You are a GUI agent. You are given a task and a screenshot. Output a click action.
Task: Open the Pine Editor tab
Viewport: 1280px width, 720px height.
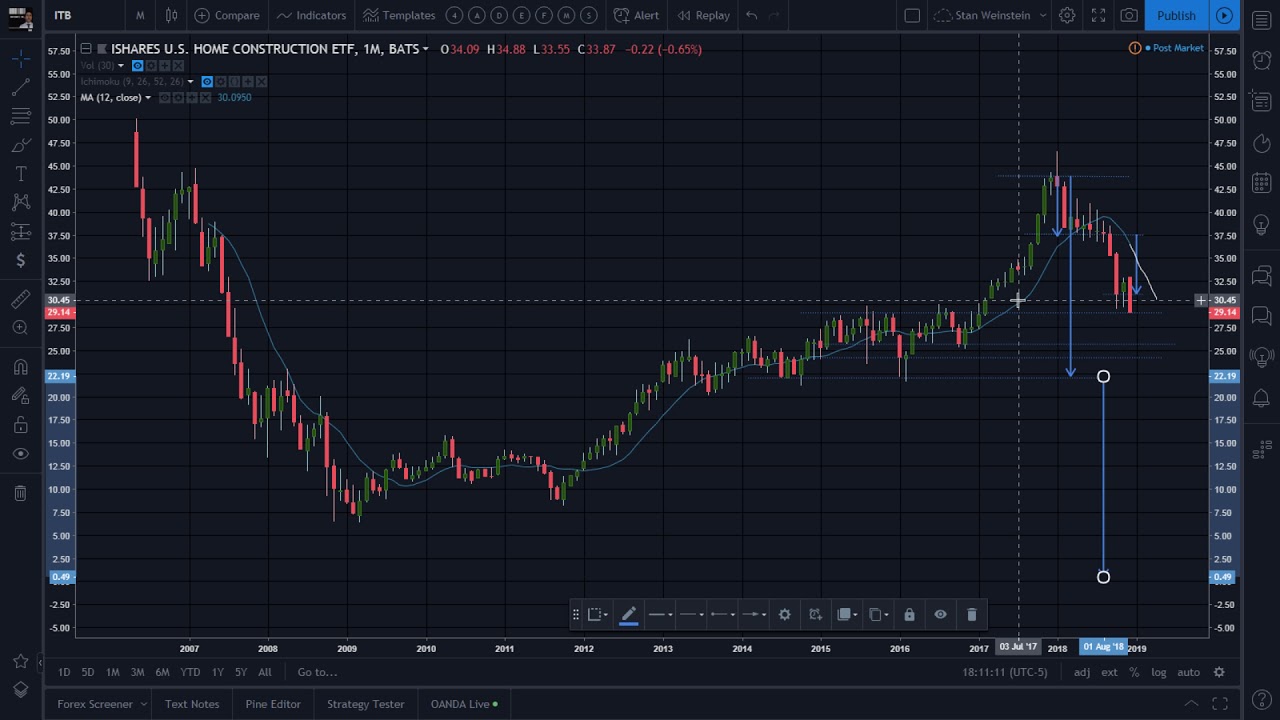273,704
